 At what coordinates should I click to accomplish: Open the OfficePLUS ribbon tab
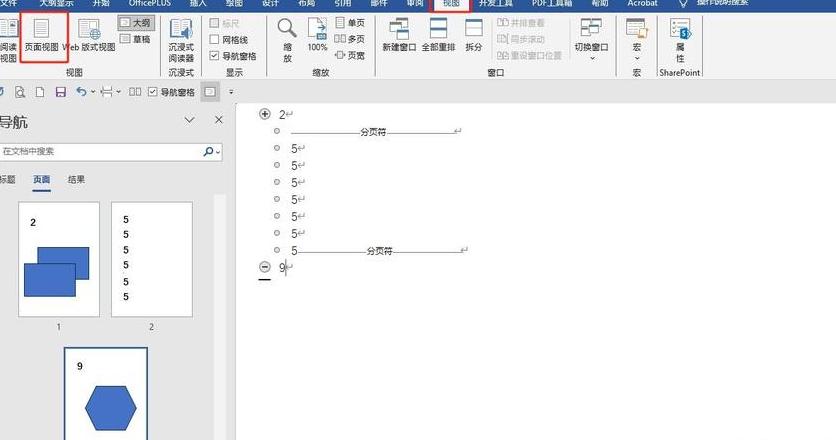click(x=150, y=3)
